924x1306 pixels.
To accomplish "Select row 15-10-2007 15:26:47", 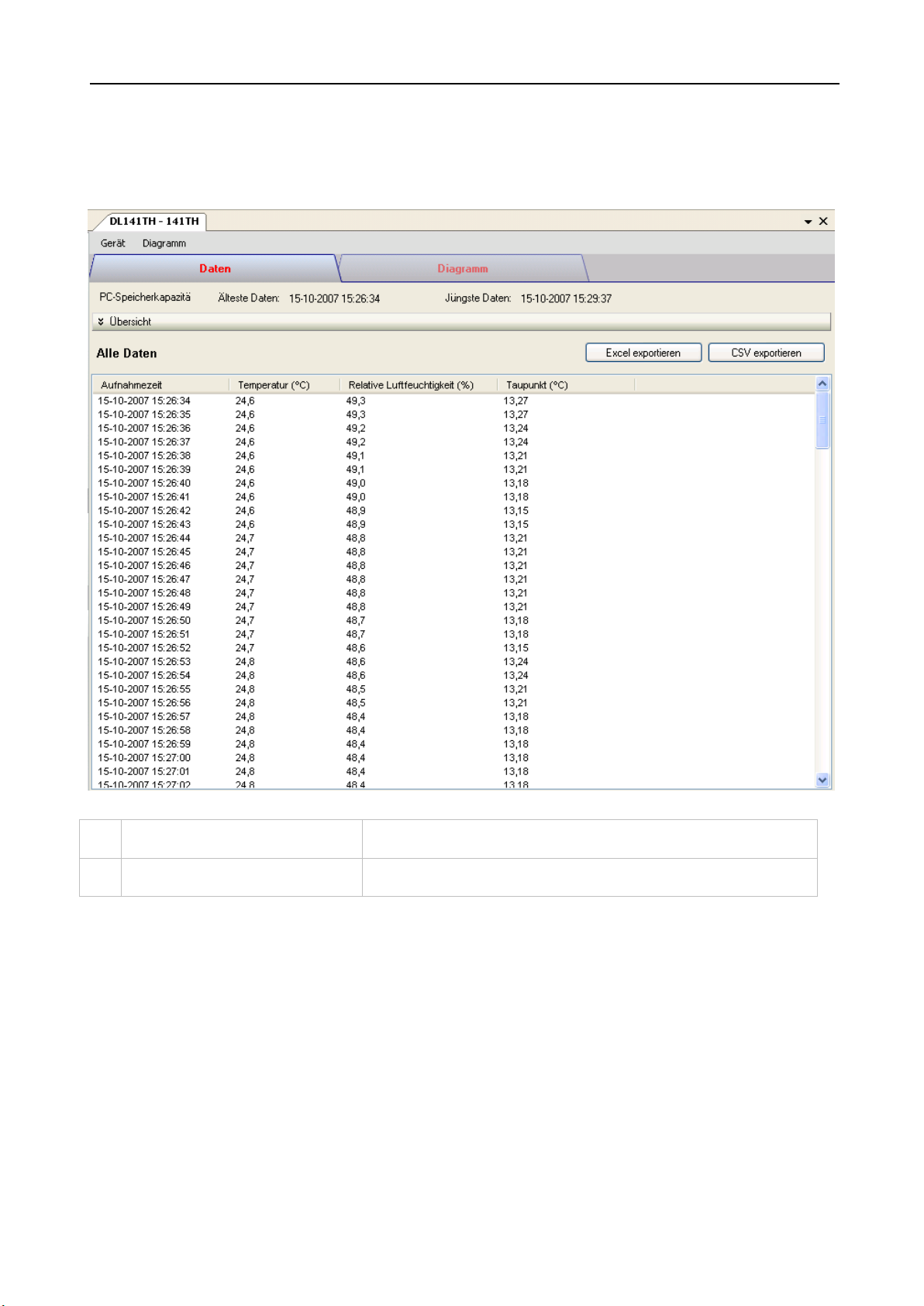I will [453, 580].
